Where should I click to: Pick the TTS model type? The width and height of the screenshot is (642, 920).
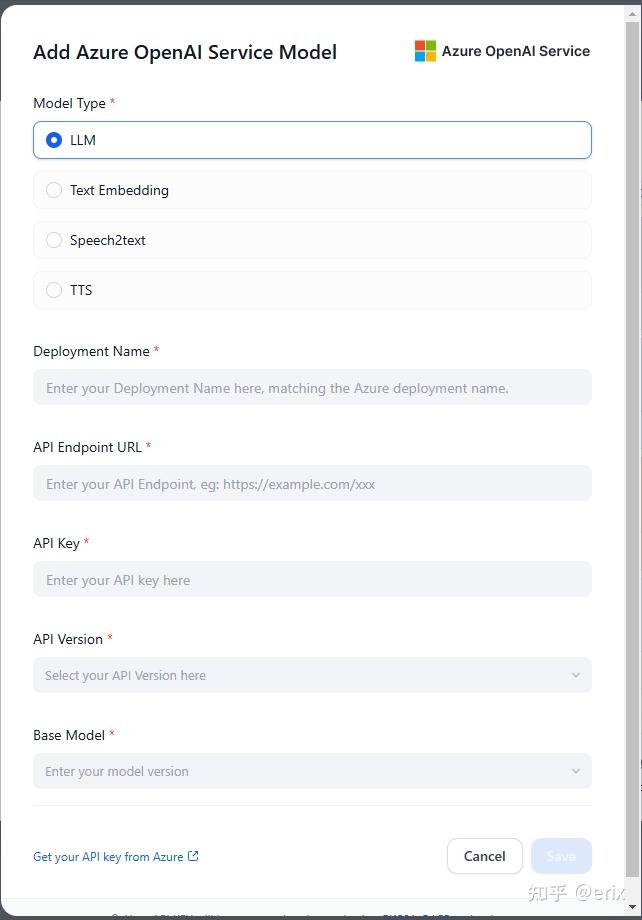click(312, 290)
